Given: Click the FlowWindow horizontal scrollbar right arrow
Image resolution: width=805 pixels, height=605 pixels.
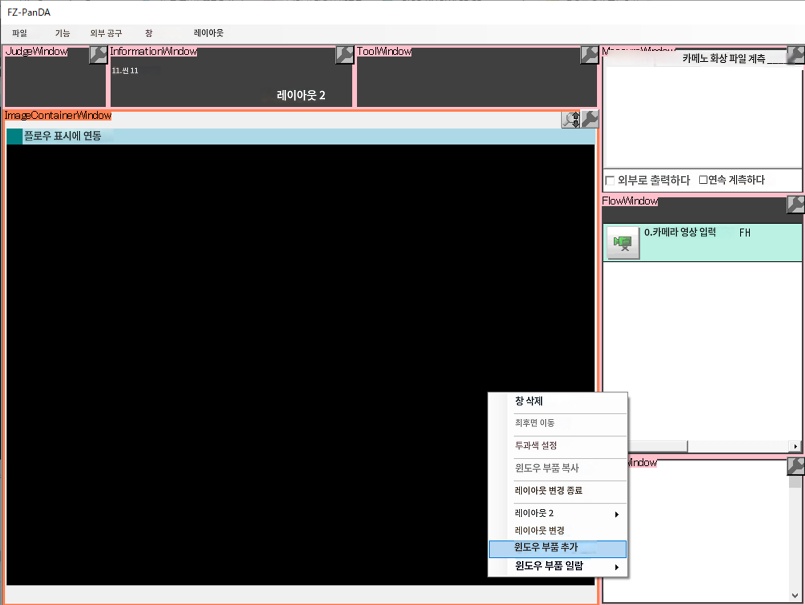Looking at the screenshot, I should coord(796,446).
